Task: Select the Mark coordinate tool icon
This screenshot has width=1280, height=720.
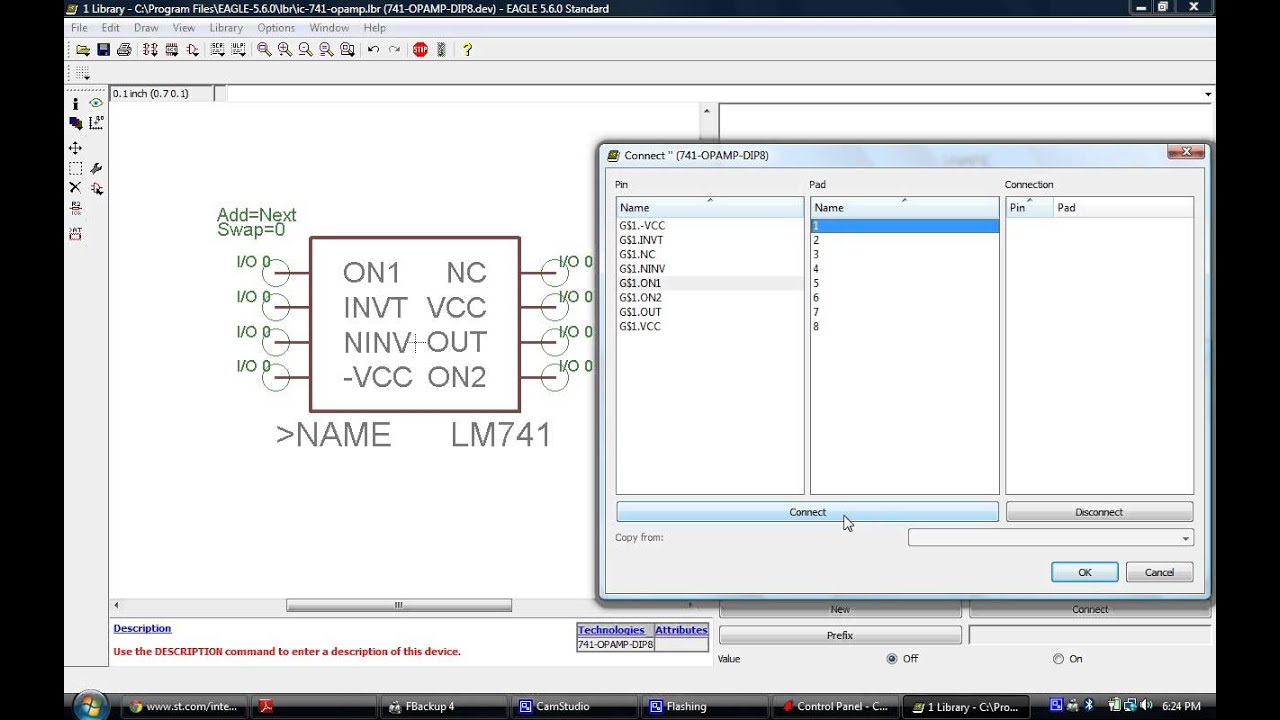Action: tap(96, 123)
